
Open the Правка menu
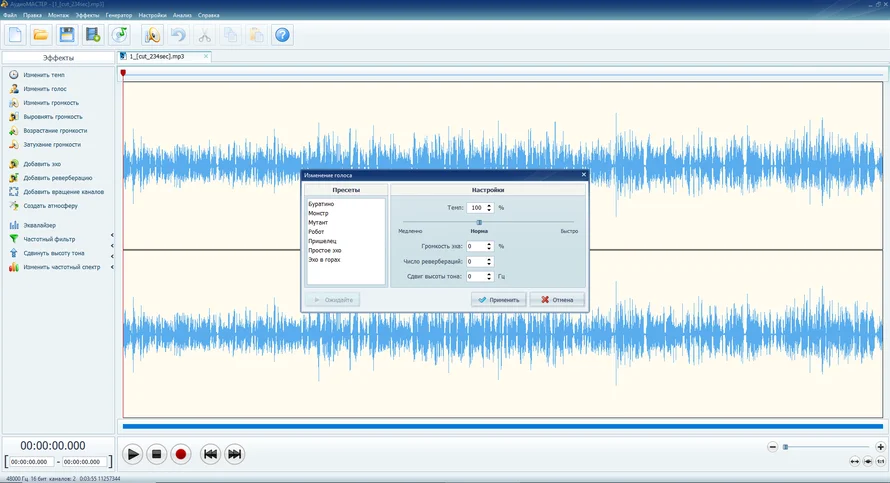[32, 15]
